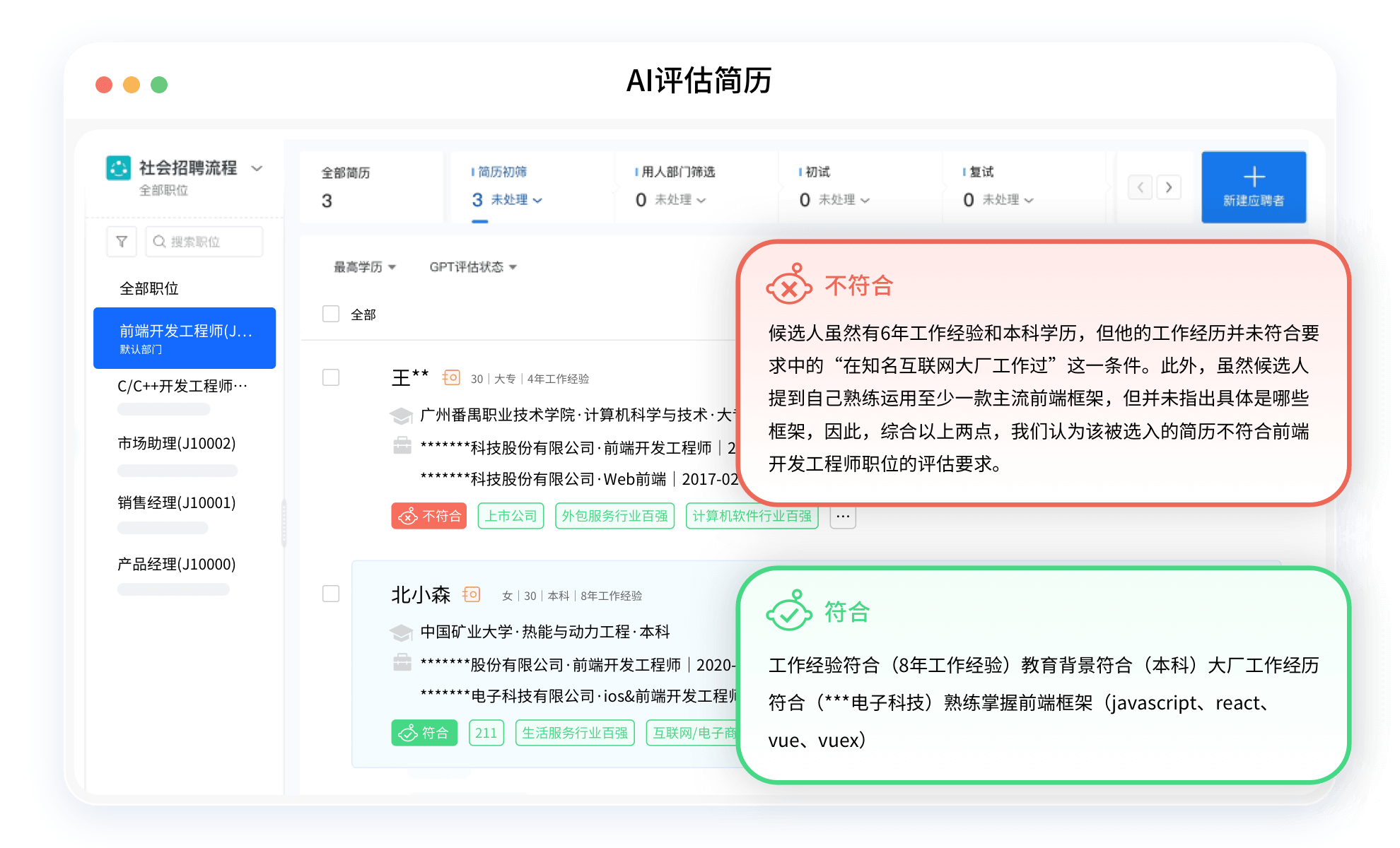Click resume icon next to 北小森
Screen dimensions: 1400x848
pyautogui.click(x=472, y=595)
